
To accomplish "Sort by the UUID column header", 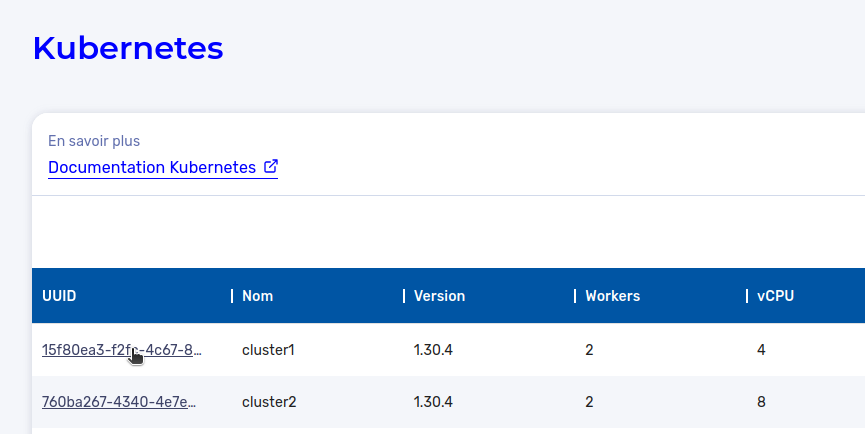I will tap(59, 296).
